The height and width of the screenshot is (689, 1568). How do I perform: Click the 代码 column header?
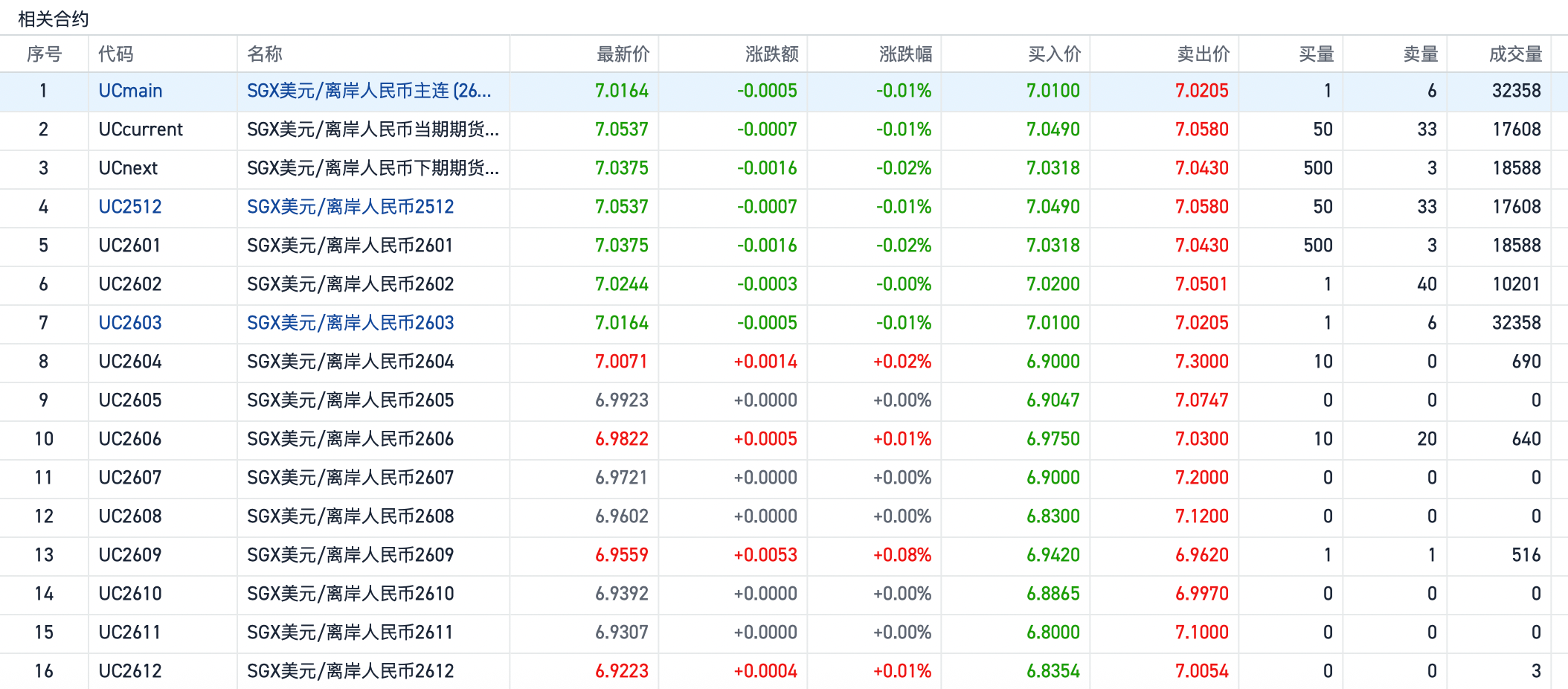(x=116, y=54)
